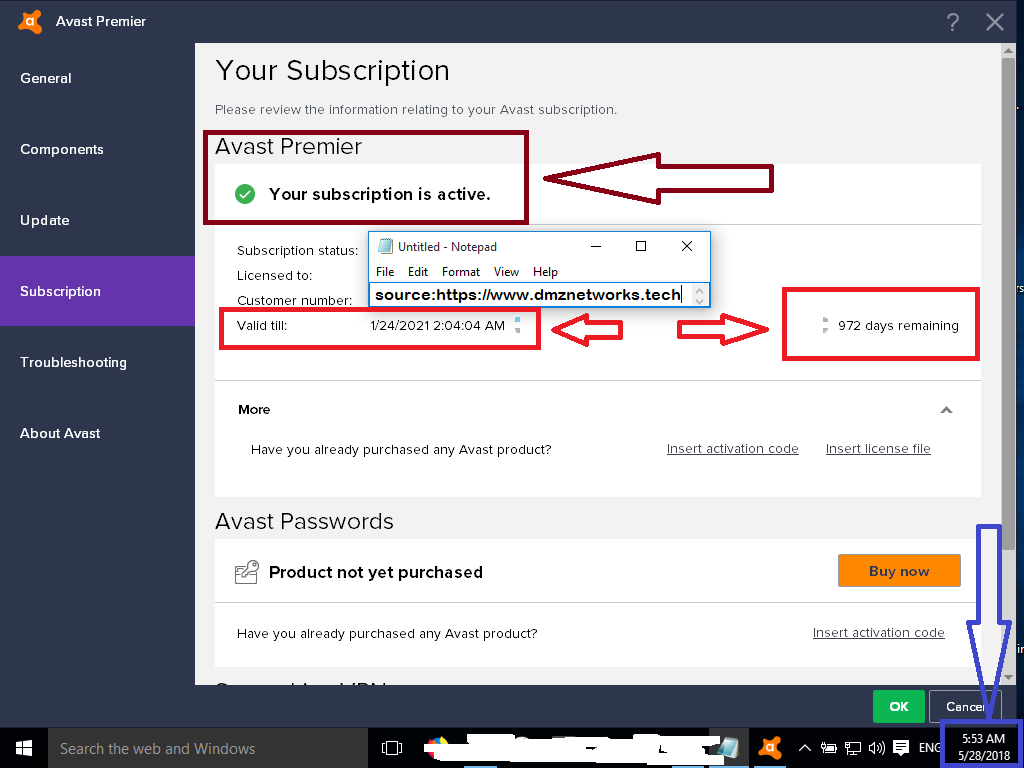Open the Windows Start button
Screen dimensions: 1024x768
24,748
